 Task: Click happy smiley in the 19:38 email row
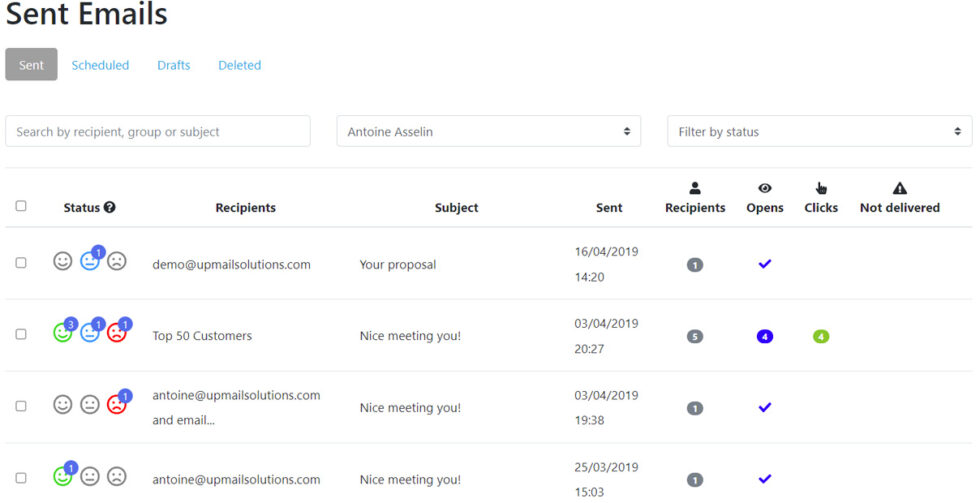coord(62,404)
